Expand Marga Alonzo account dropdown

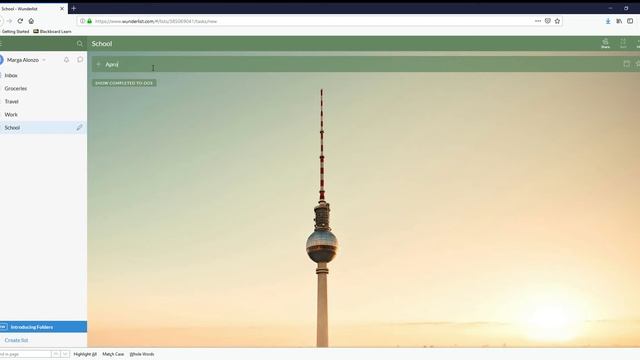(x=44, y=60)
